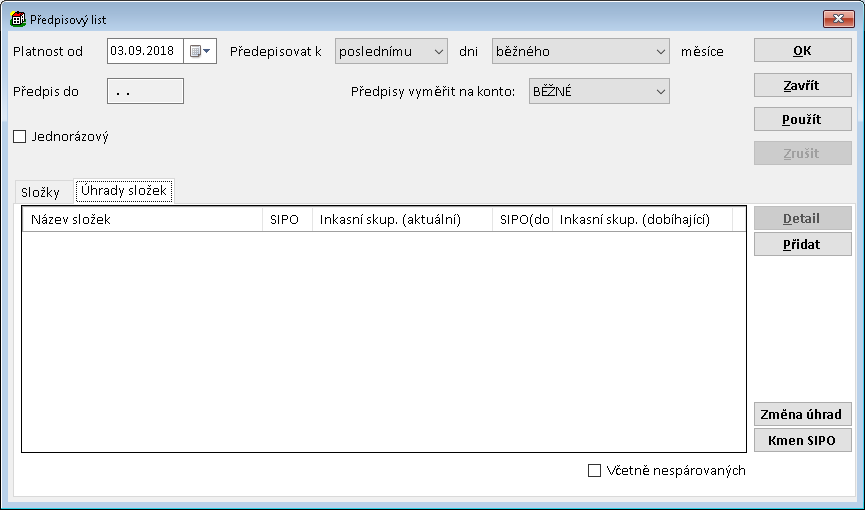
Task: Click into the Platnost od date field
Action: click(x=145, y=51)
